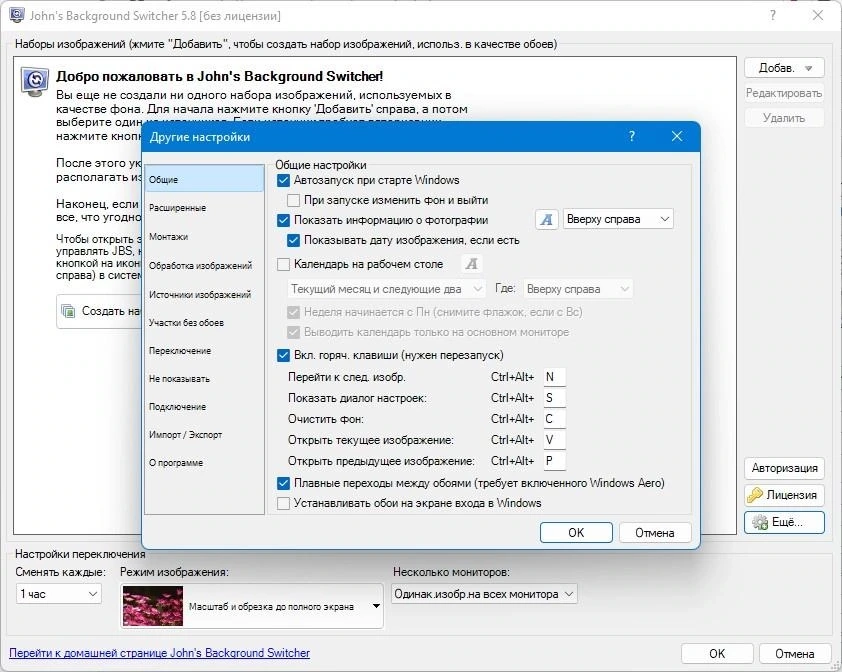
Task: Click the Создать набор button in welcome panel
Action: click(x=99, y=311)
